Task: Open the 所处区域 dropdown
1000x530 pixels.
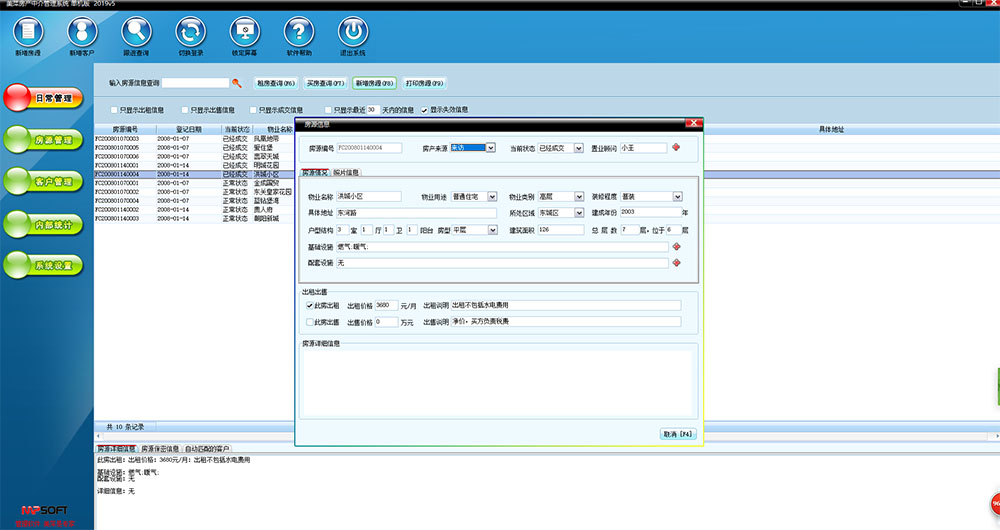Action: (x=578, y=212)
